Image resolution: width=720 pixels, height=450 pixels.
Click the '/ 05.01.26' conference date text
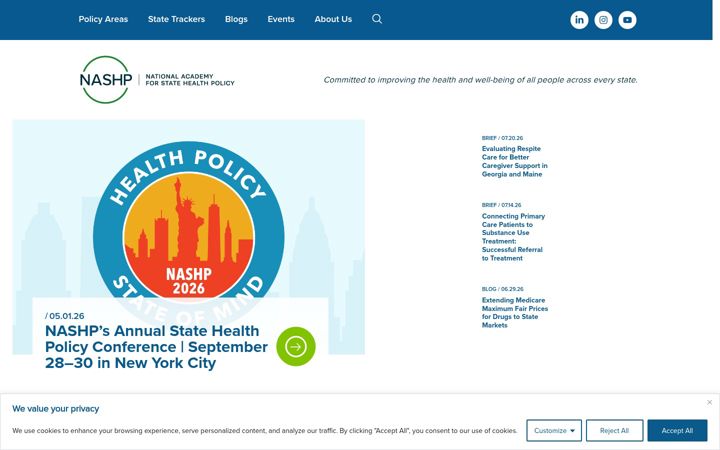65,316
